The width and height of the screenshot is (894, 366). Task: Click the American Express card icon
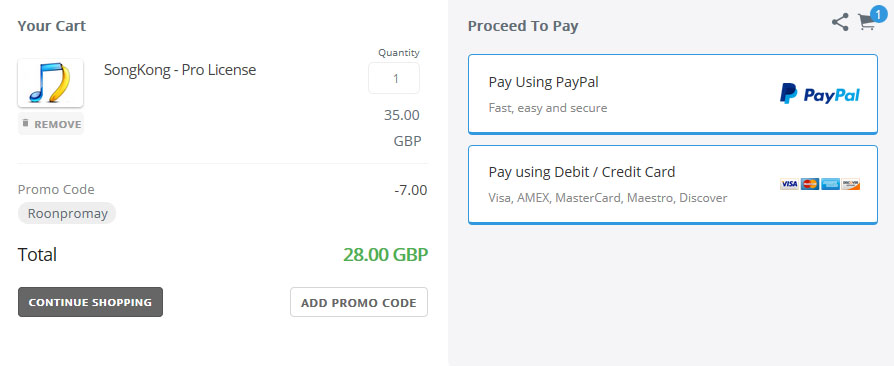tap(830, 184)
